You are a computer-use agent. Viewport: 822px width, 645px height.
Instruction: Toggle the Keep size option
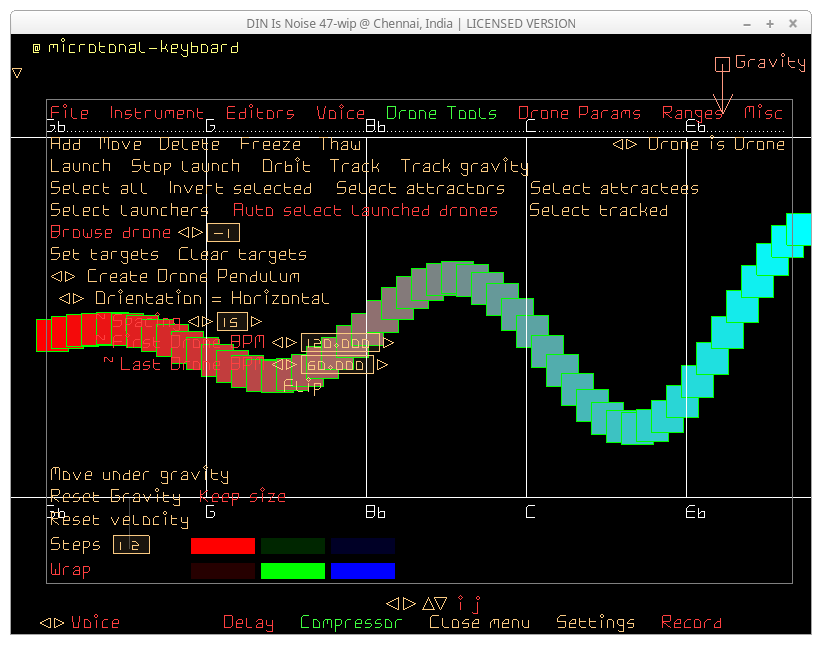[242, 497]
